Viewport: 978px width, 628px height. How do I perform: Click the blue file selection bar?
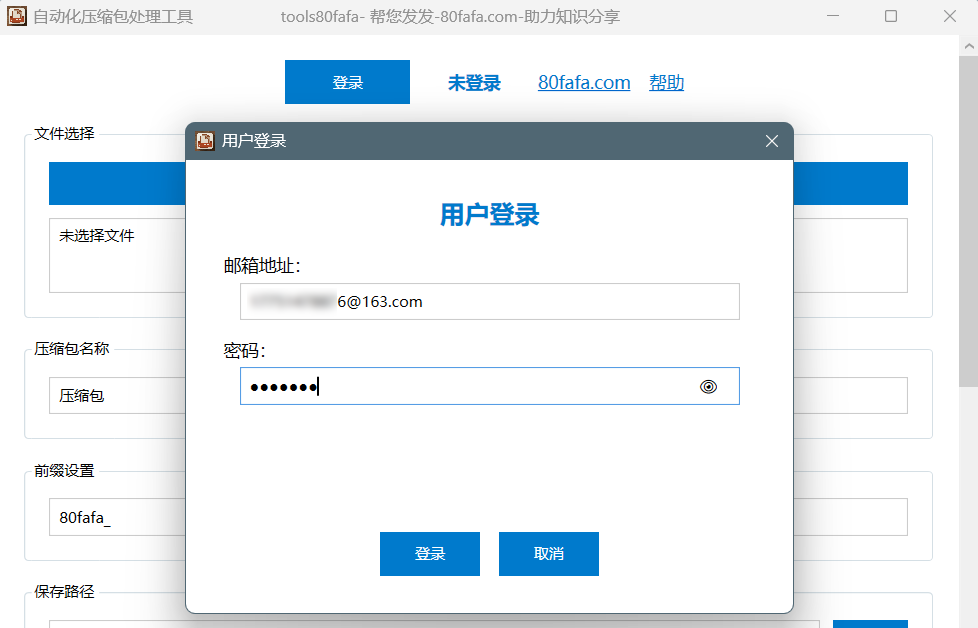click(117, 184)
